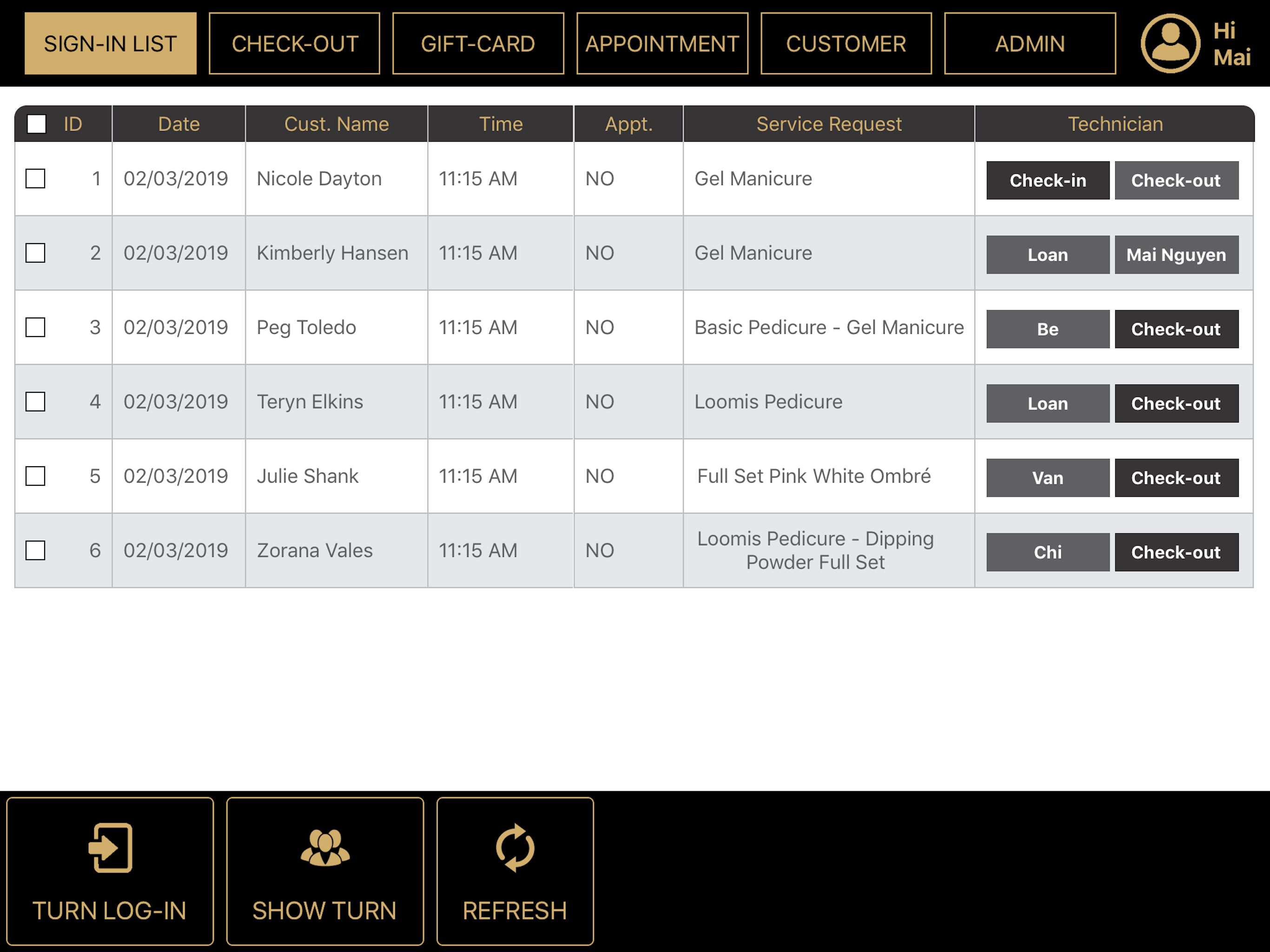Screen dimensions: 1270x952
Task: Tap the Turn Log-In arrow icon
Action: 110,847
